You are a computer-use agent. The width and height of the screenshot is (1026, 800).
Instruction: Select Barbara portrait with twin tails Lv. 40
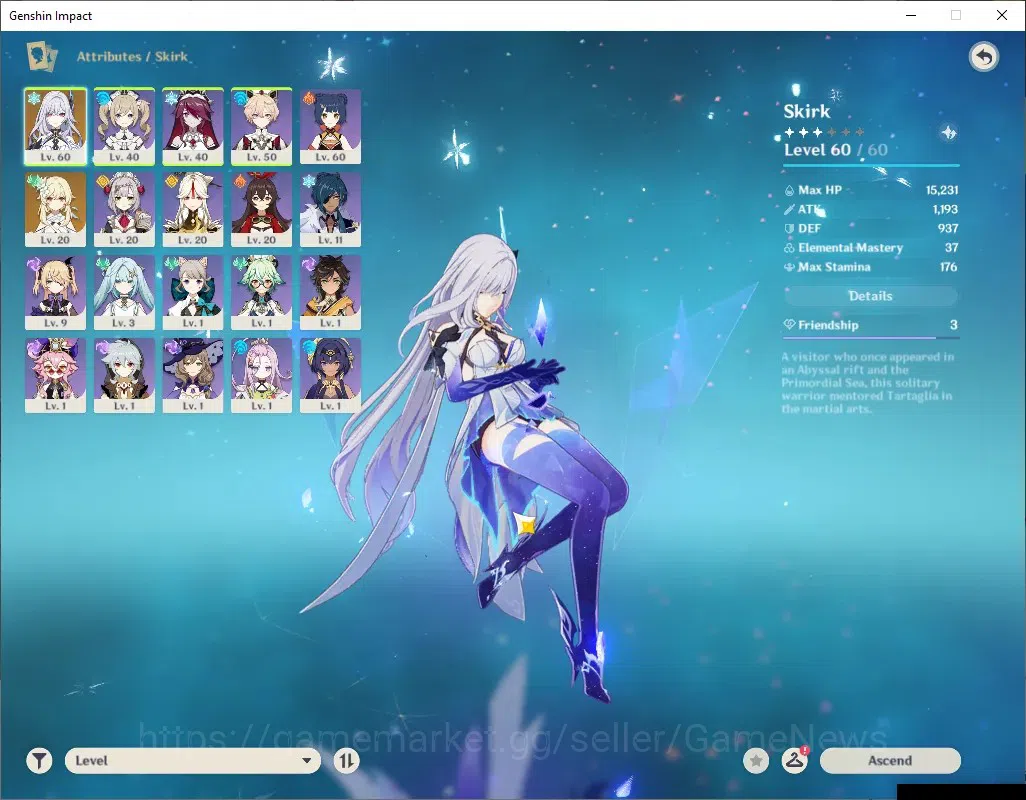click(x=124, y=126)
